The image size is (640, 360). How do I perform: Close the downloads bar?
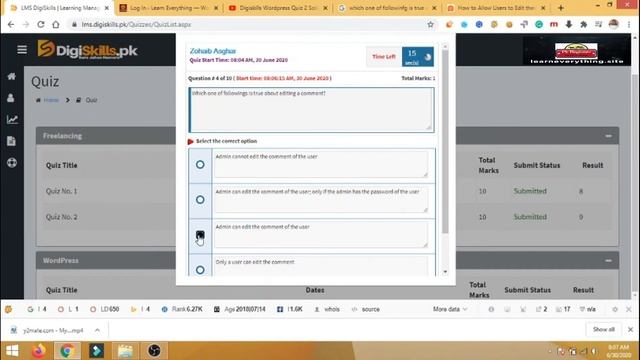pos(630,329)
